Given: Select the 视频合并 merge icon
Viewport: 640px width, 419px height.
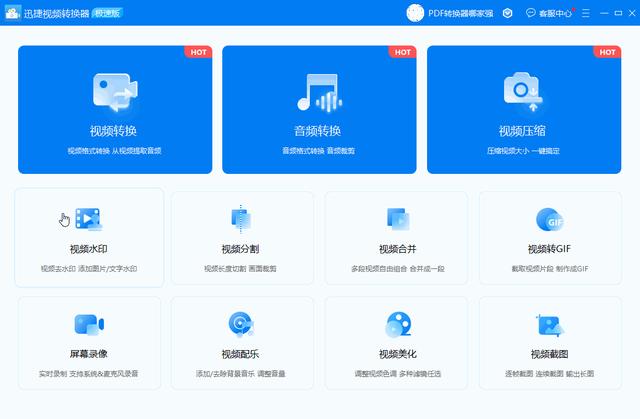Looking at the screenshot, I should coord(398,219).
